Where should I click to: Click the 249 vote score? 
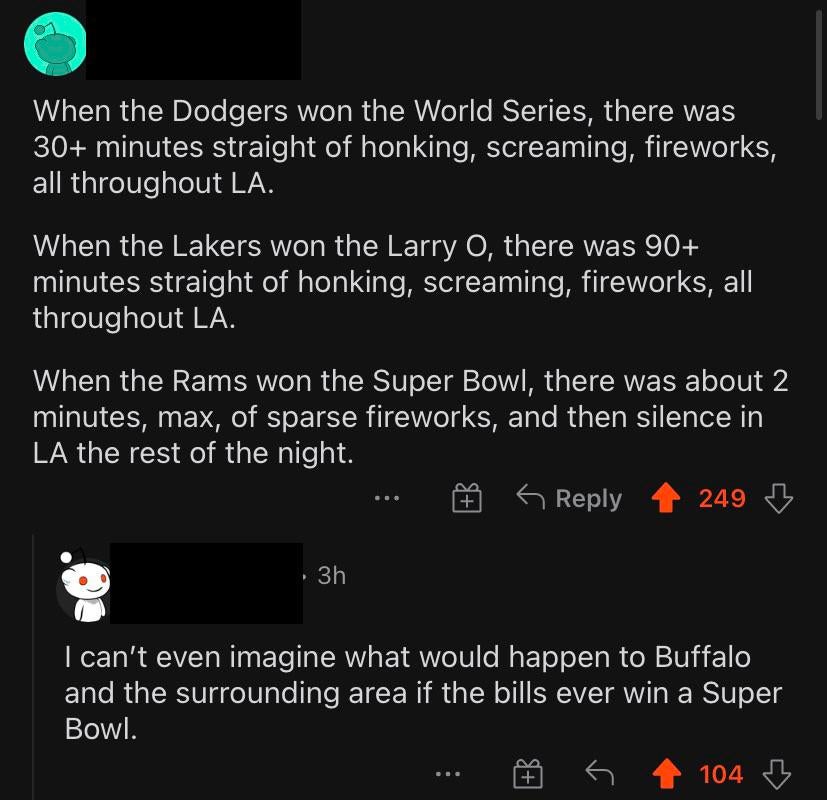pyautogui.click(x=722, y=498)
